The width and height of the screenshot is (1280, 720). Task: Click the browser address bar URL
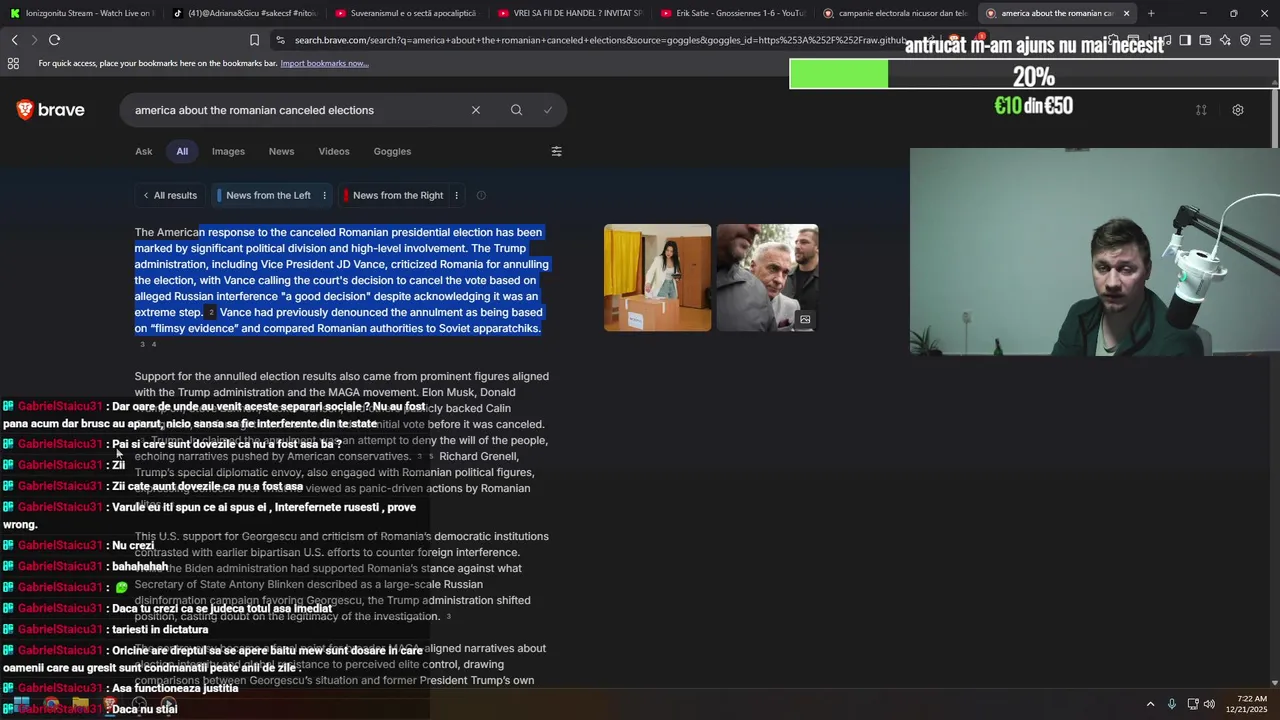(x=600, y=40)
